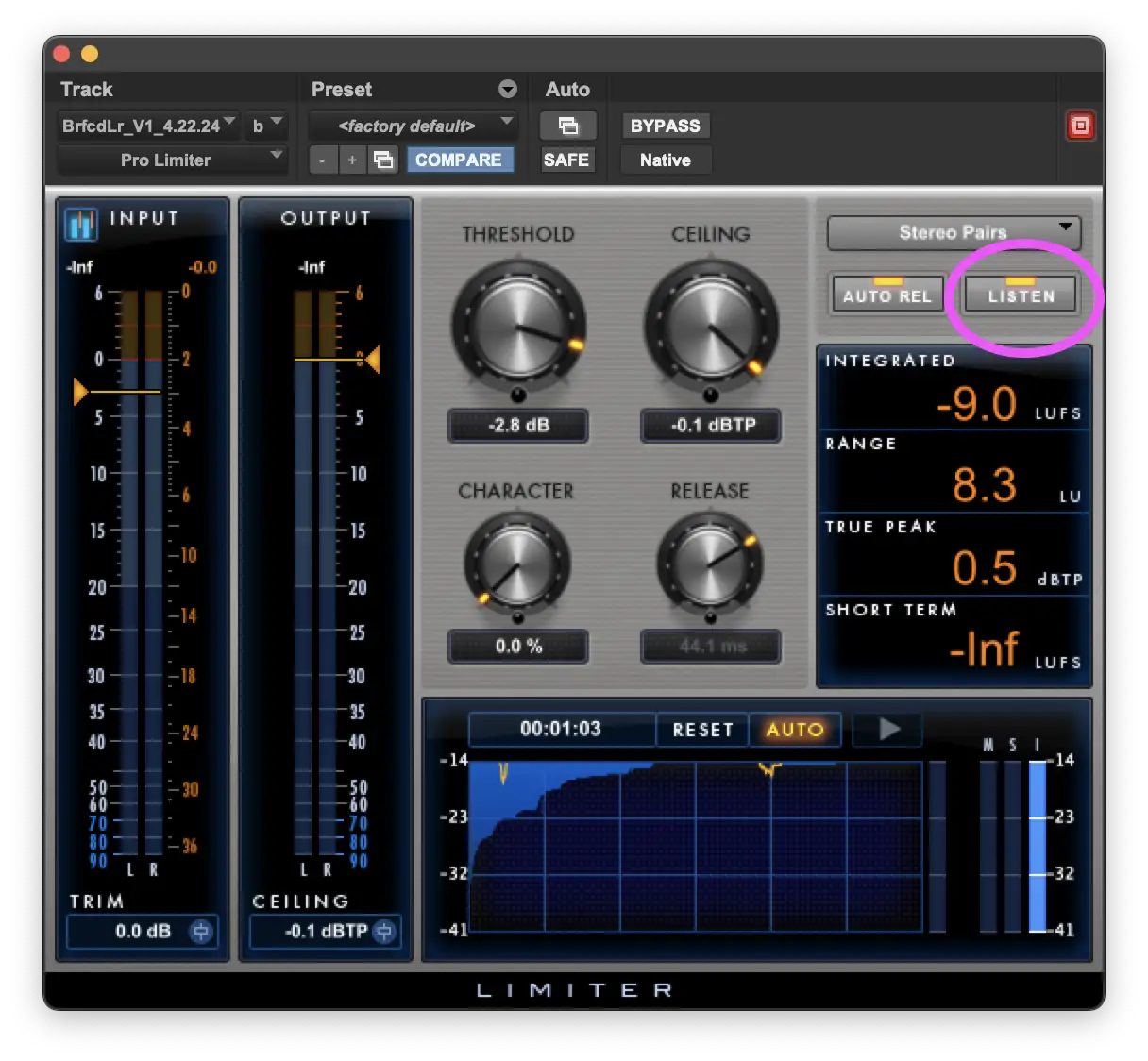The height and width of the screenshot is (1061, 1148).
Task: Select the previous preset with minus button
Action: point(323,160)
